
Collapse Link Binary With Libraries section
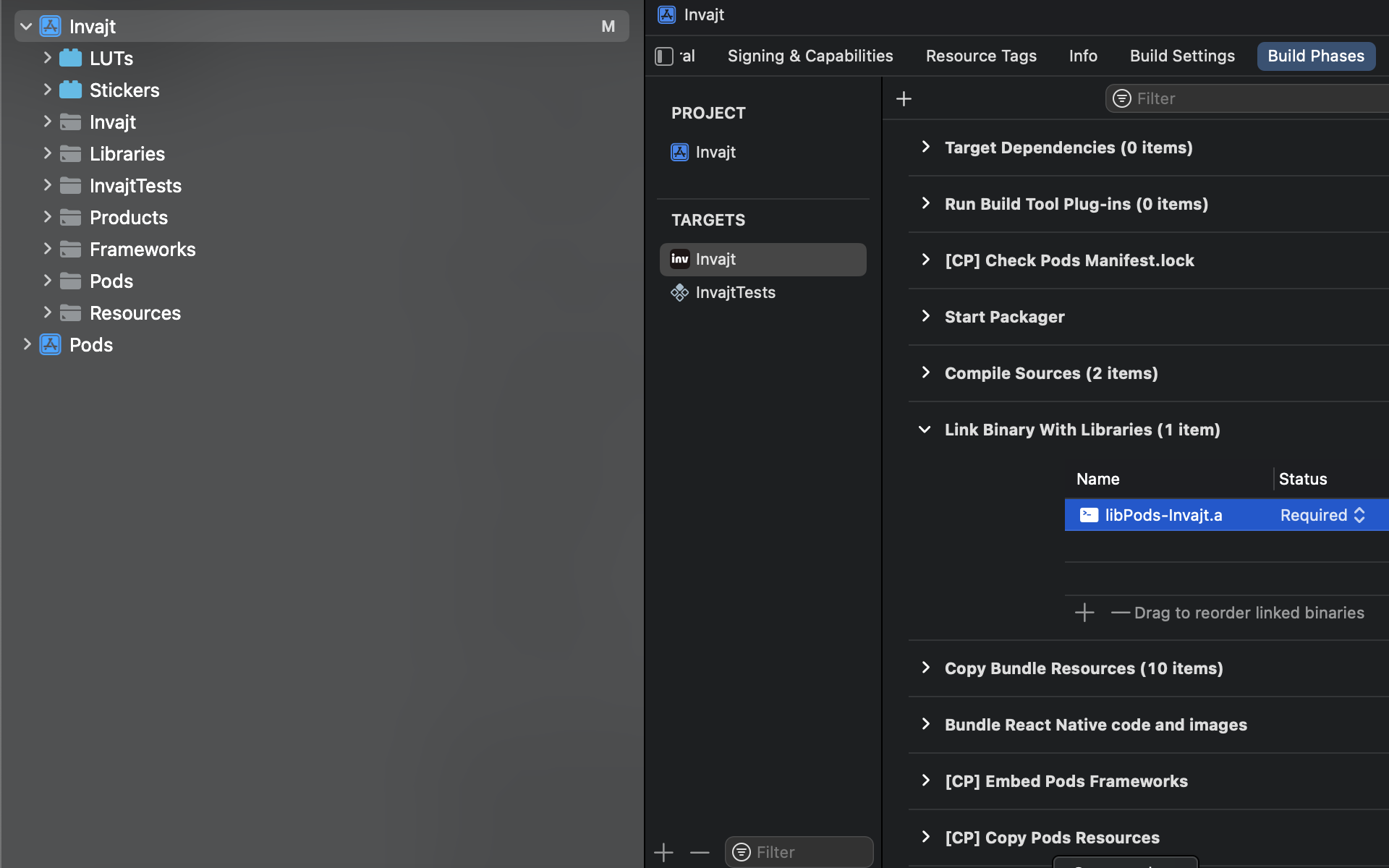coord(925,430)
